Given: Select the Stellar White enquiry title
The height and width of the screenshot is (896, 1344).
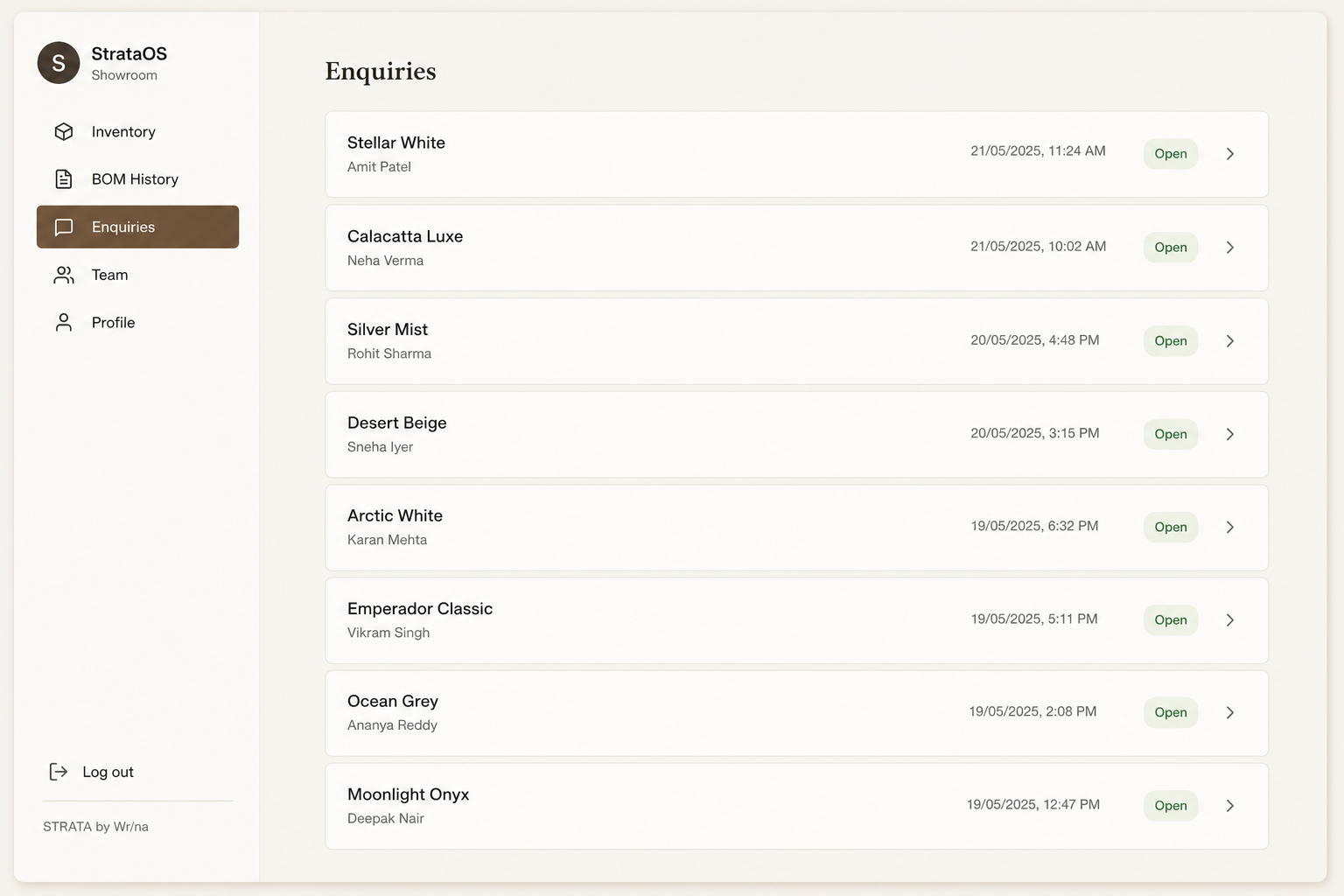Looking at the screenshot, I should click(396, 143).
